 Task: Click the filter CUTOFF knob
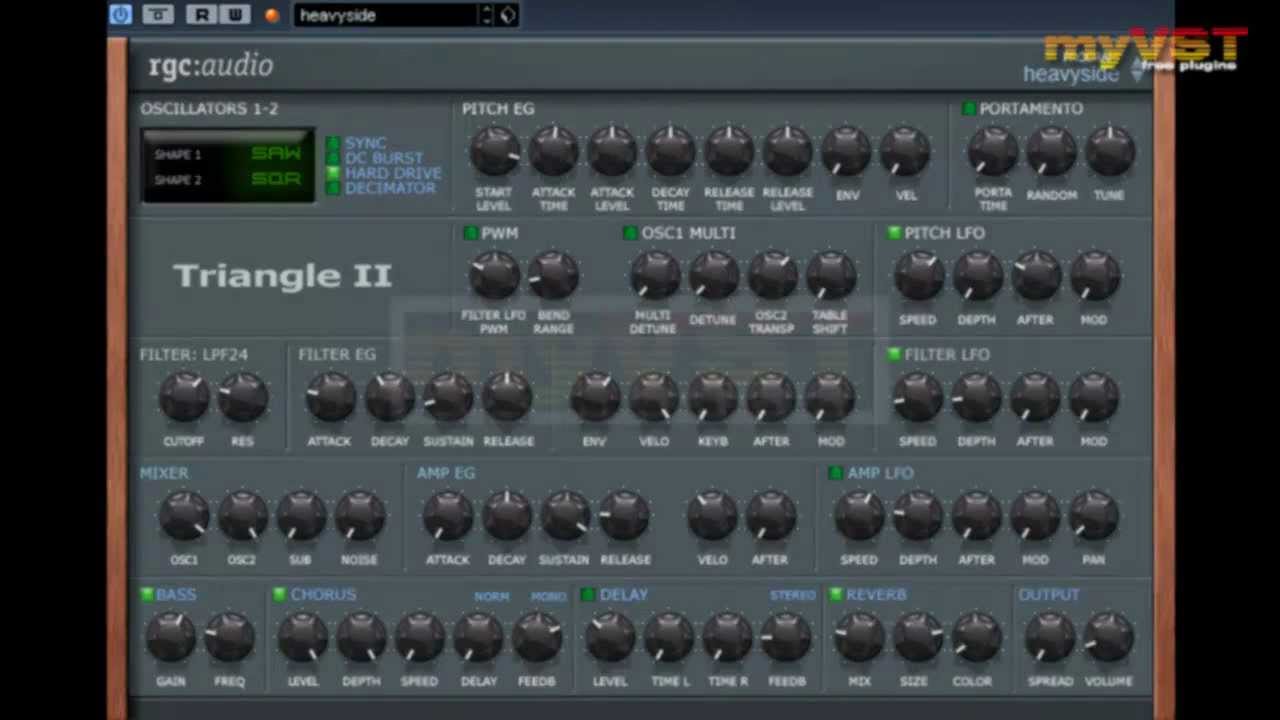click(184, 397)
